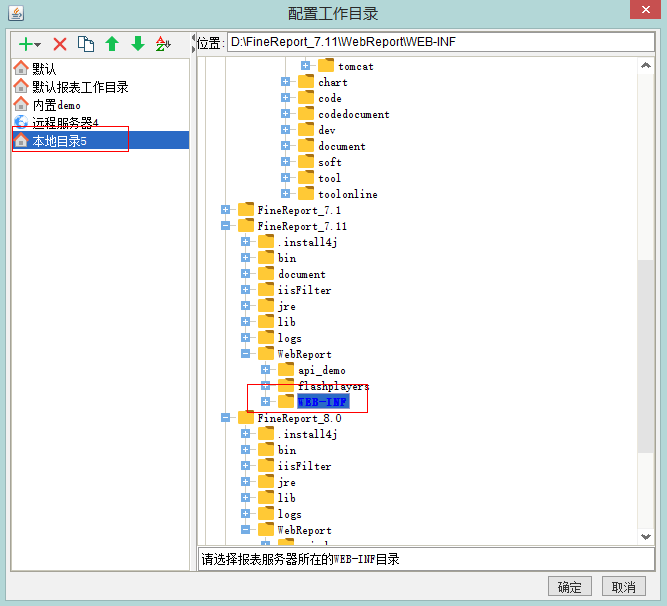Click the FineReport_8.0 folder icon
667x606 pixels.
coord(246,417)
